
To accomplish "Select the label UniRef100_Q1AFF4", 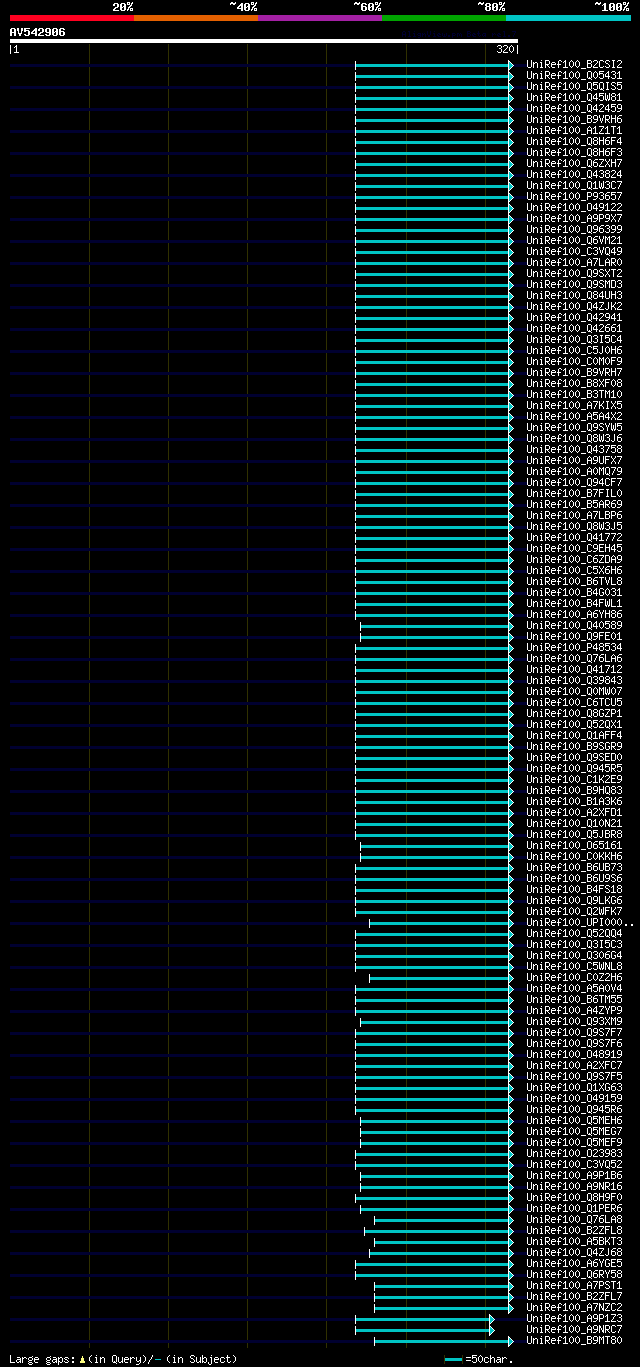I will (x=574, y=735).
